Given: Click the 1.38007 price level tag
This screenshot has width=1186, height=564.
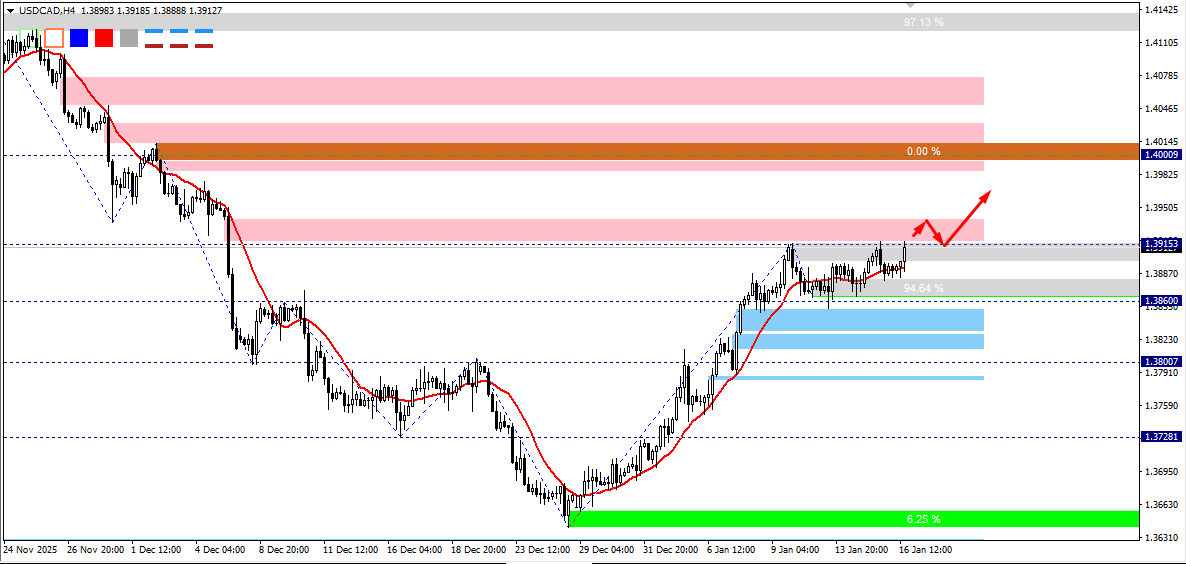Looking at the screenshot, I should (1162, 361).
